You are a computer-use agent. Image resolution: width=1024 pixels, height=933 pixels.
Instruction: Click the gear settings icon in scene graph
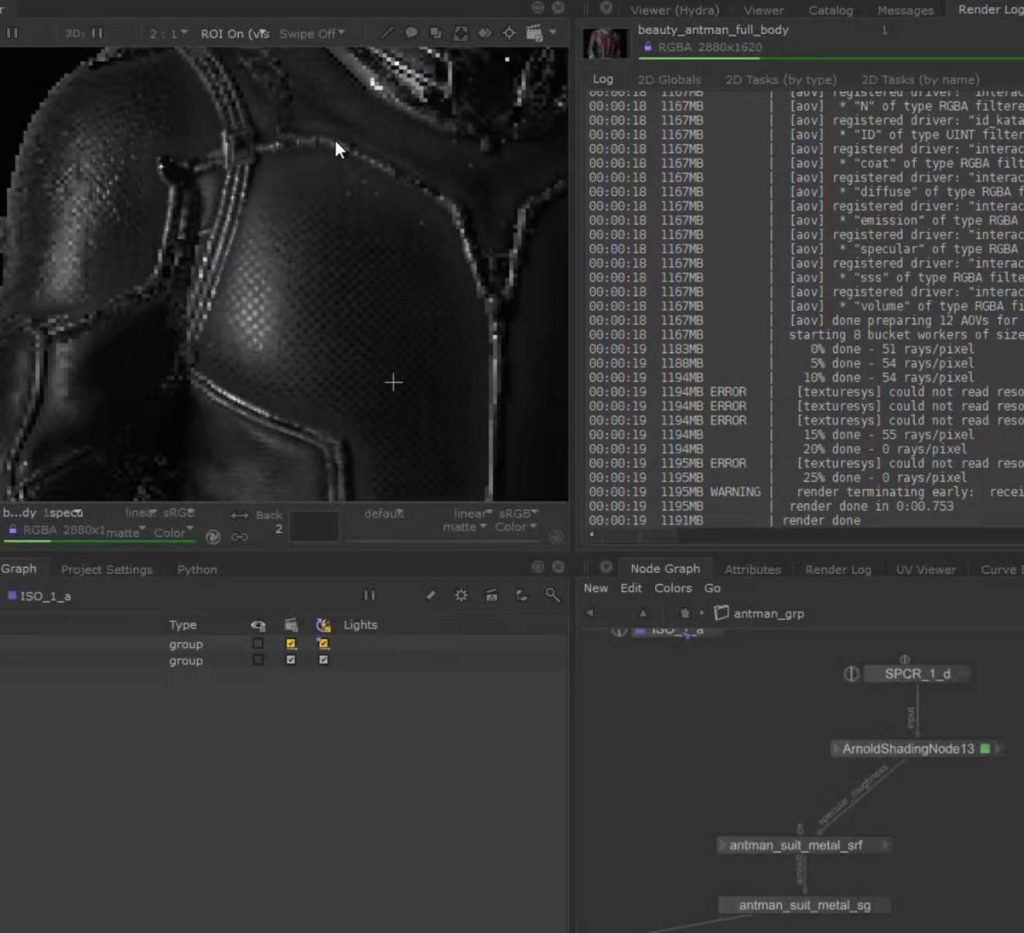tap(461, 595)
